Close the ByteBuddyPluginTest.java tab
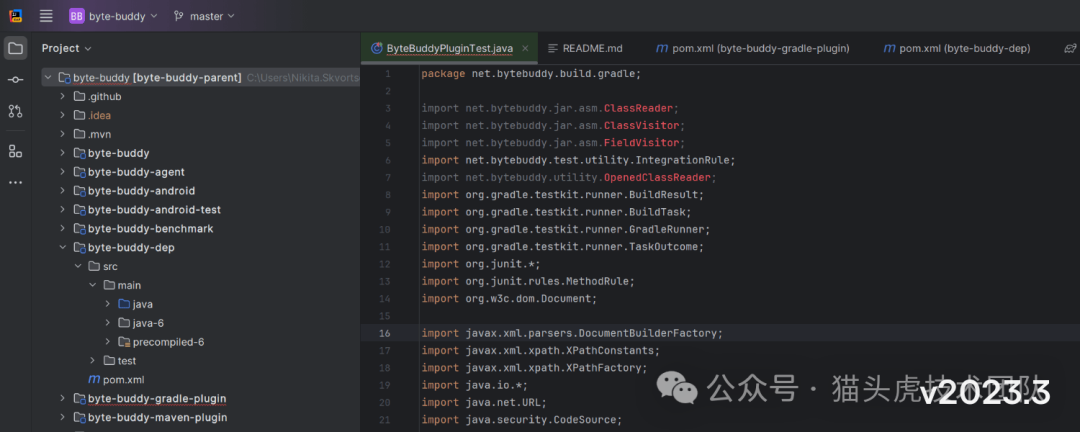The height and width of the screenshot is (432, 1080). click(x=525, y=48)
